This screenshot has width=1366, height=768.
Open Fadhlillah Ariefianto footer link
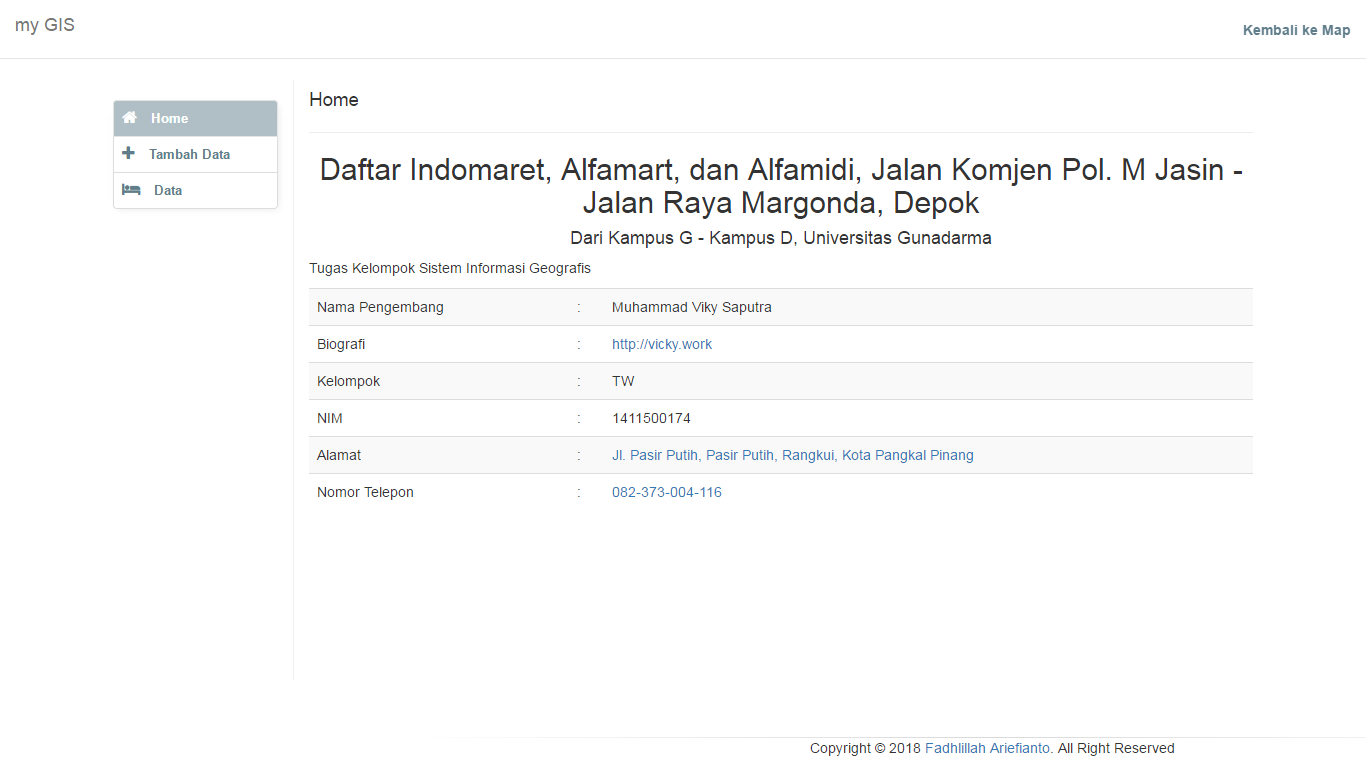[x=988, y=748]
